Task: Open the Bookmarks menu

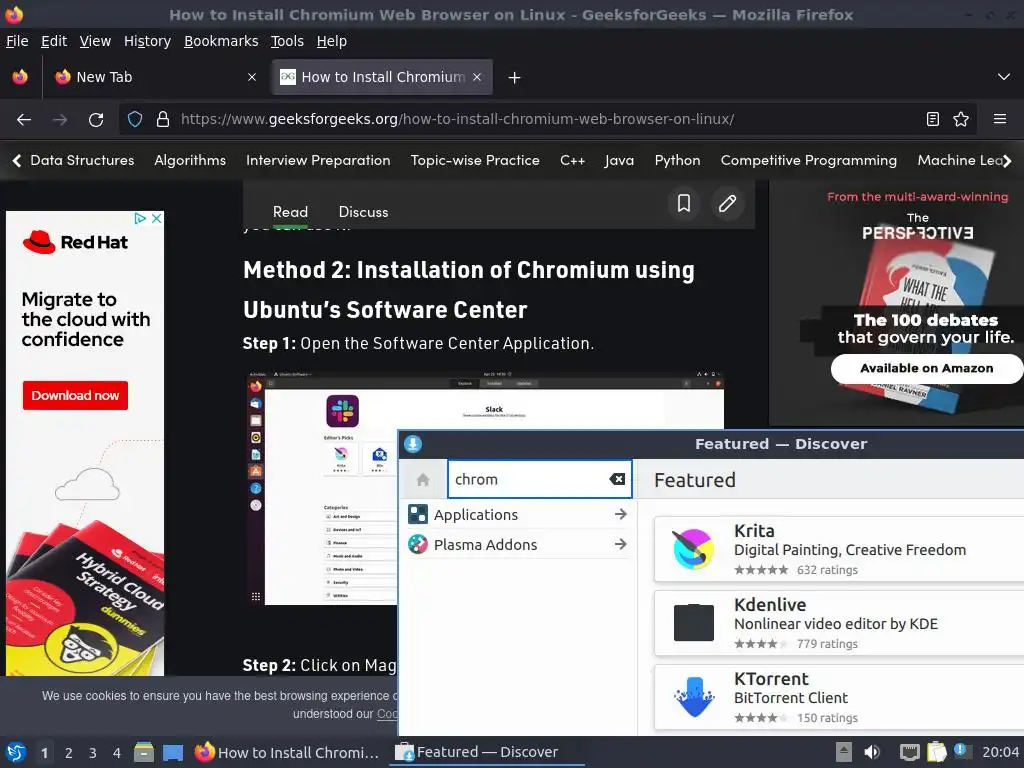Action: click(x=221, y=41)
